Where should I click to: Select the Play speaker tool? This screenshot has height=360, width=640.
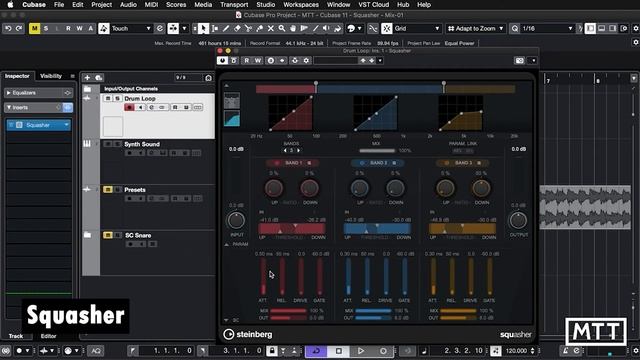326,29
